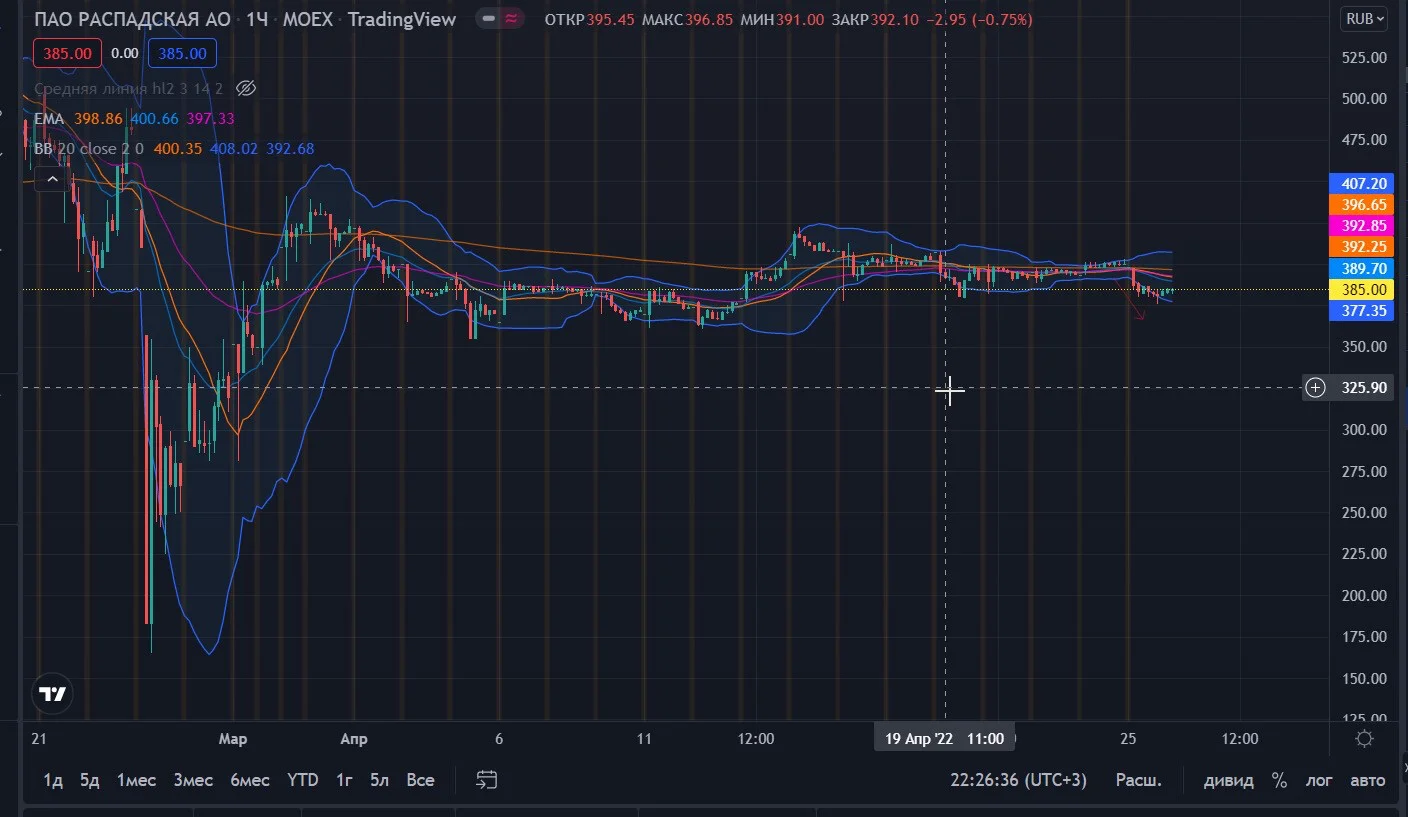Show the hidden Средняя линия indicator
Screen dimensions: 1408x817
click(246, 88)
